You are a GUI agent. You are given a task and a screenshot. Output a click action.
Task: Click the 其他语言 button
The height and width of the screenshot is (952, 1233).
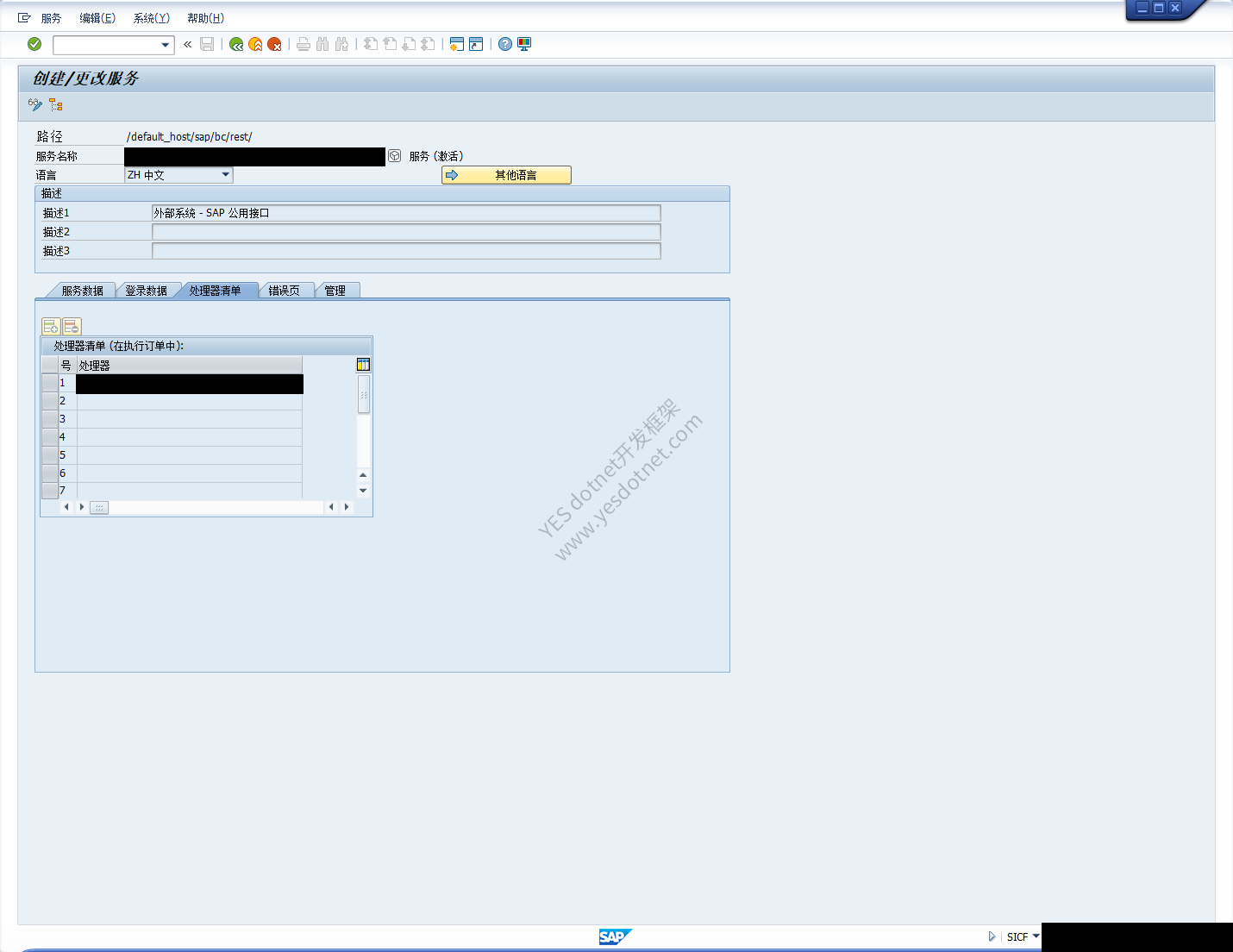coord(506,175)
